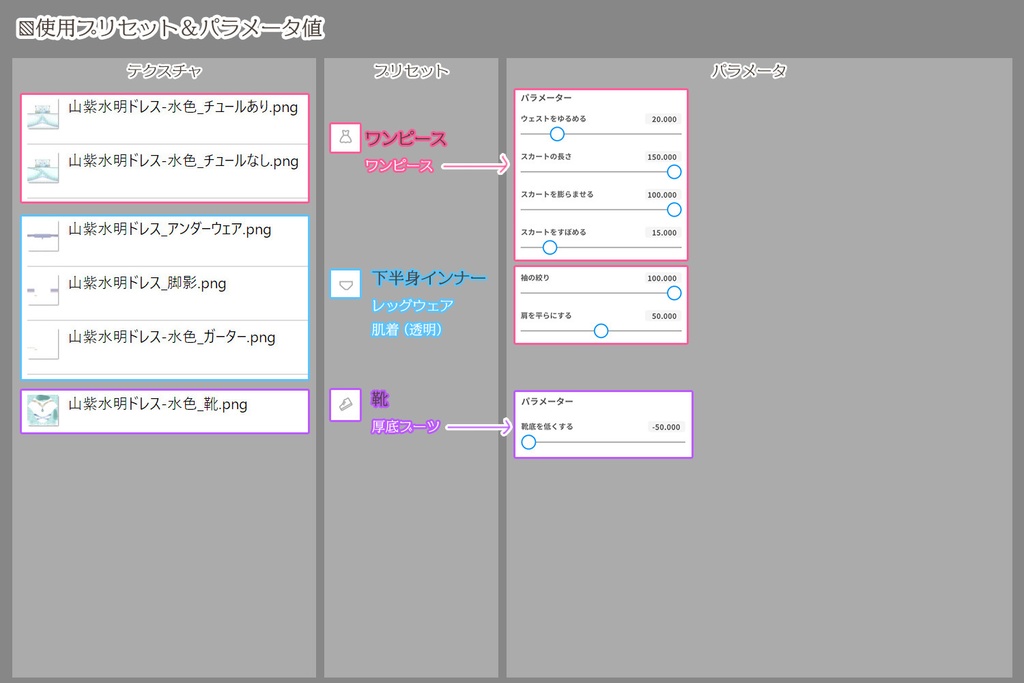The width and height of the screenshot is (1024, 683).
Task: Click the スカートを膨らませる value 100.000
Action: tap(662, 195)
